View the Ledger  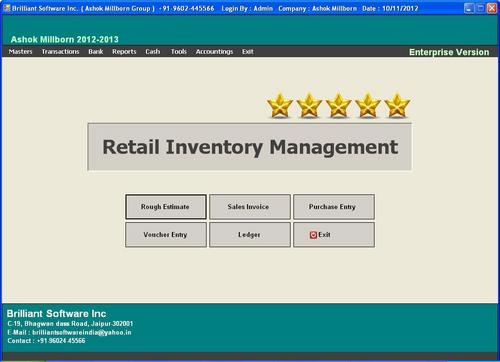click(x=250, y=235)
